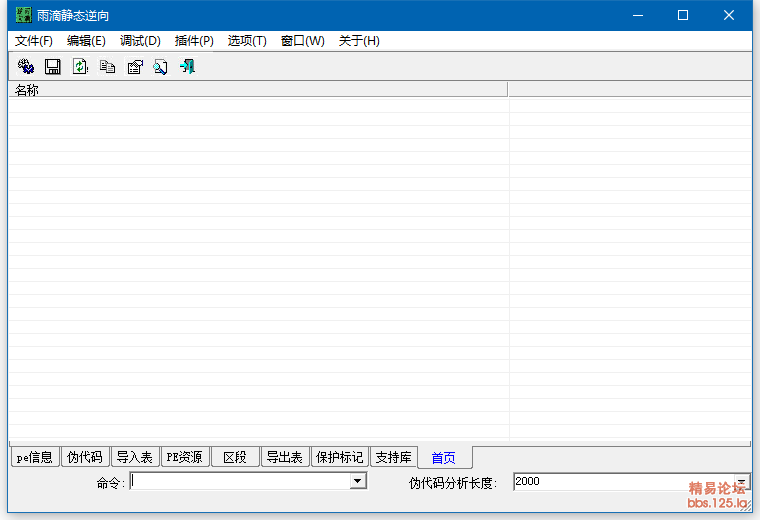Open the 关于(H) menu
The width and height of the screenshot is (760, 520).
[359, 41]
